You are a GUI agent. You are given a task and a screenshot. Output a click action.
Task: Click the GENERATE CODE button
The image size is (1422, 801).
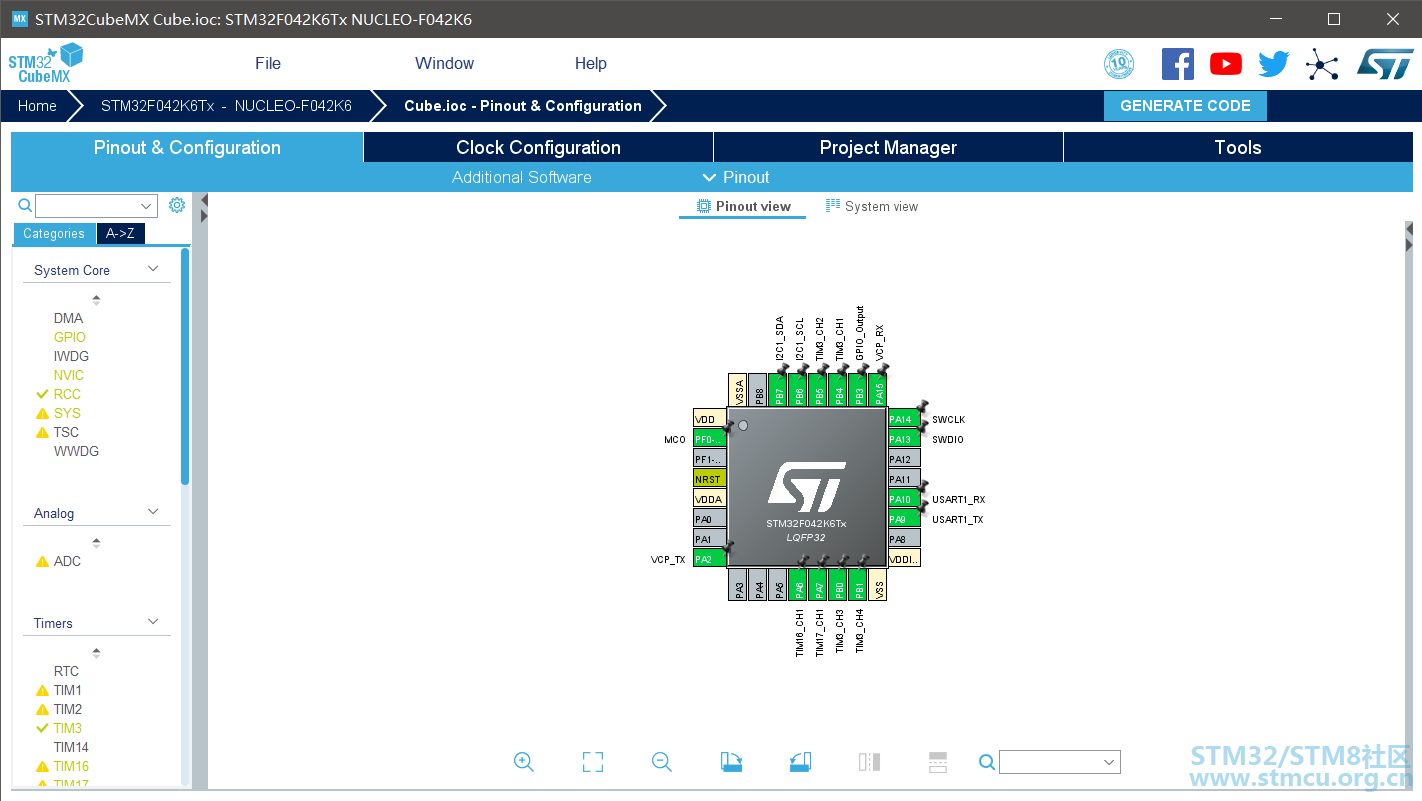point(1185,105)
